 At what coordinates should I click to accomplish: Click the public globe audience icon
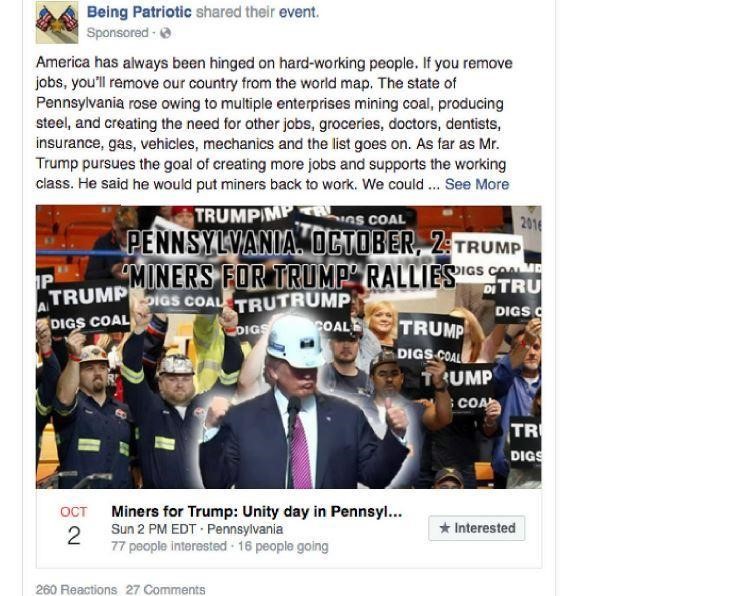165,33
